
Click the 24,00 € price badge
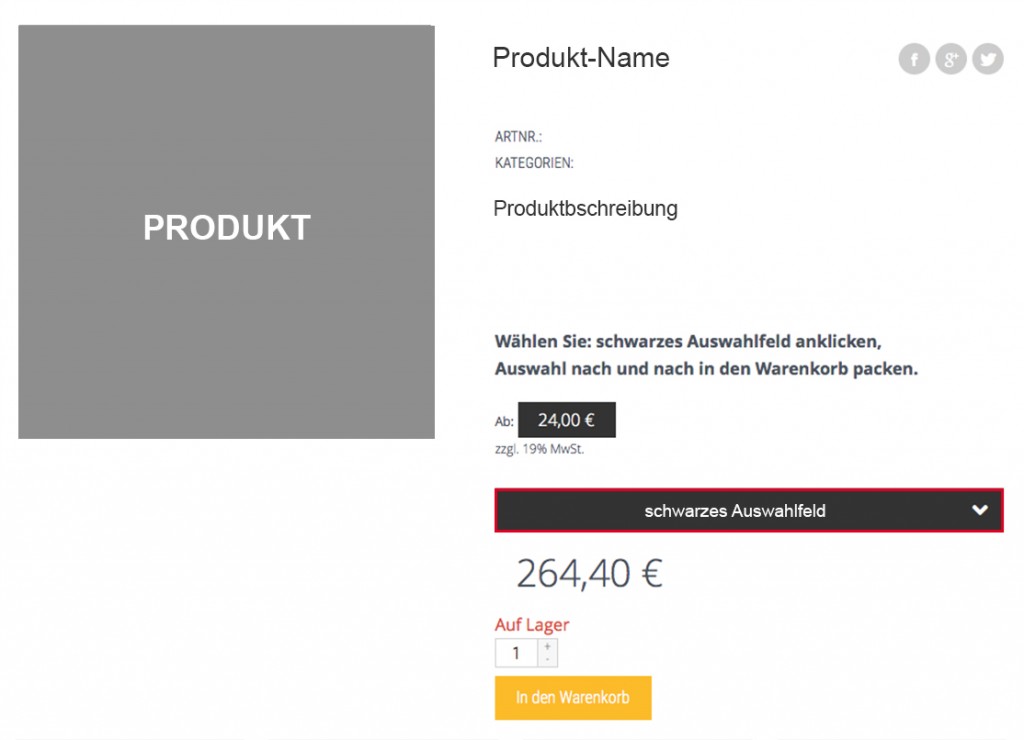click(566, 421)
